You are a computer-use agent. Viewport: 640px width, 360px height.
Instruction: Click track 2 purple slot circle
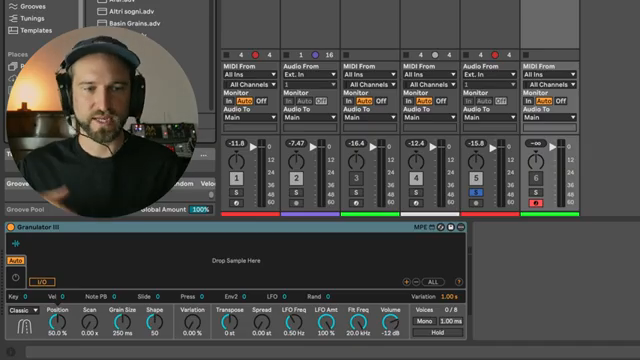[x=315, y=55]
